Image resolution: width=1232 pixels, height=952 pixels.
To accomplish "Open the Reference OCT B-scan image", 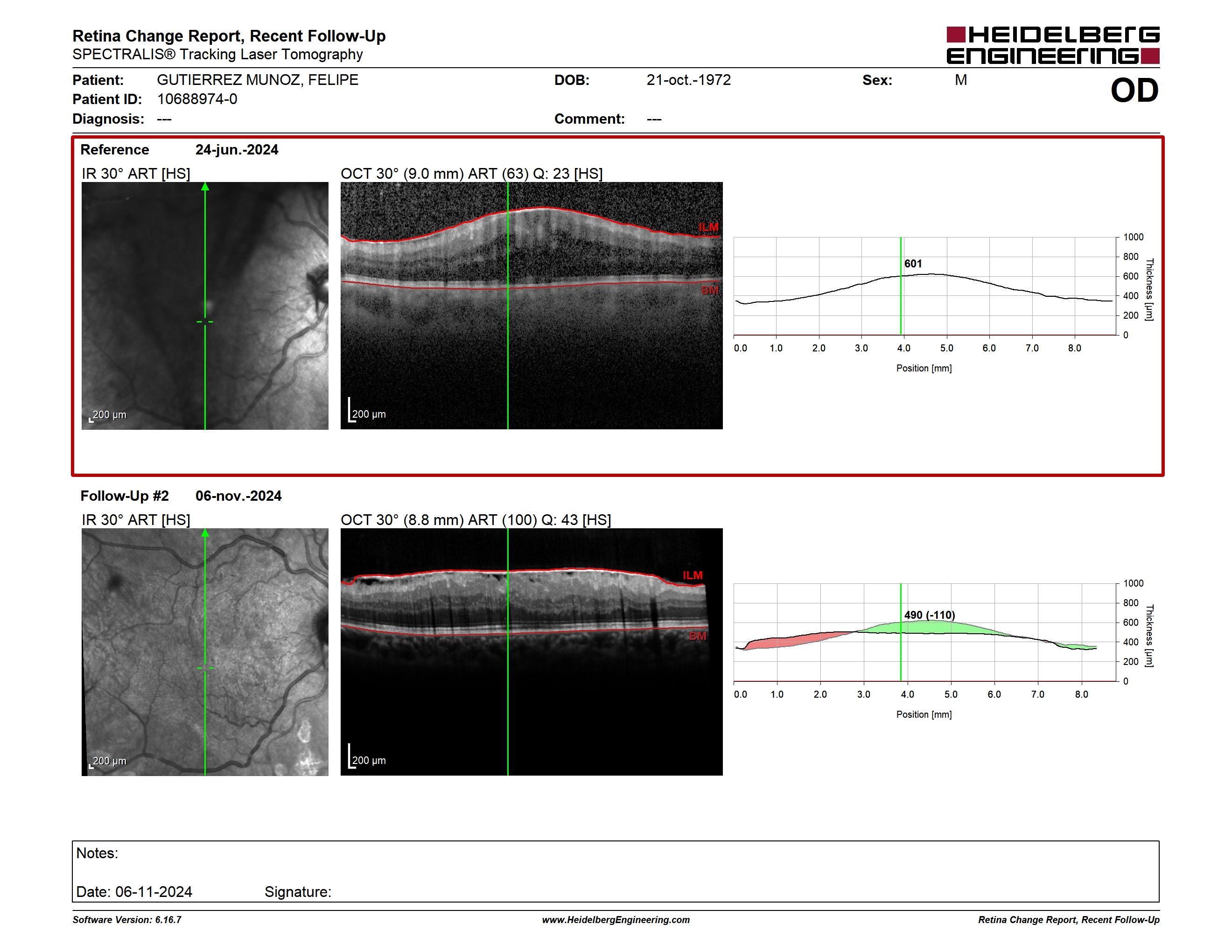I will pos(532,306).
